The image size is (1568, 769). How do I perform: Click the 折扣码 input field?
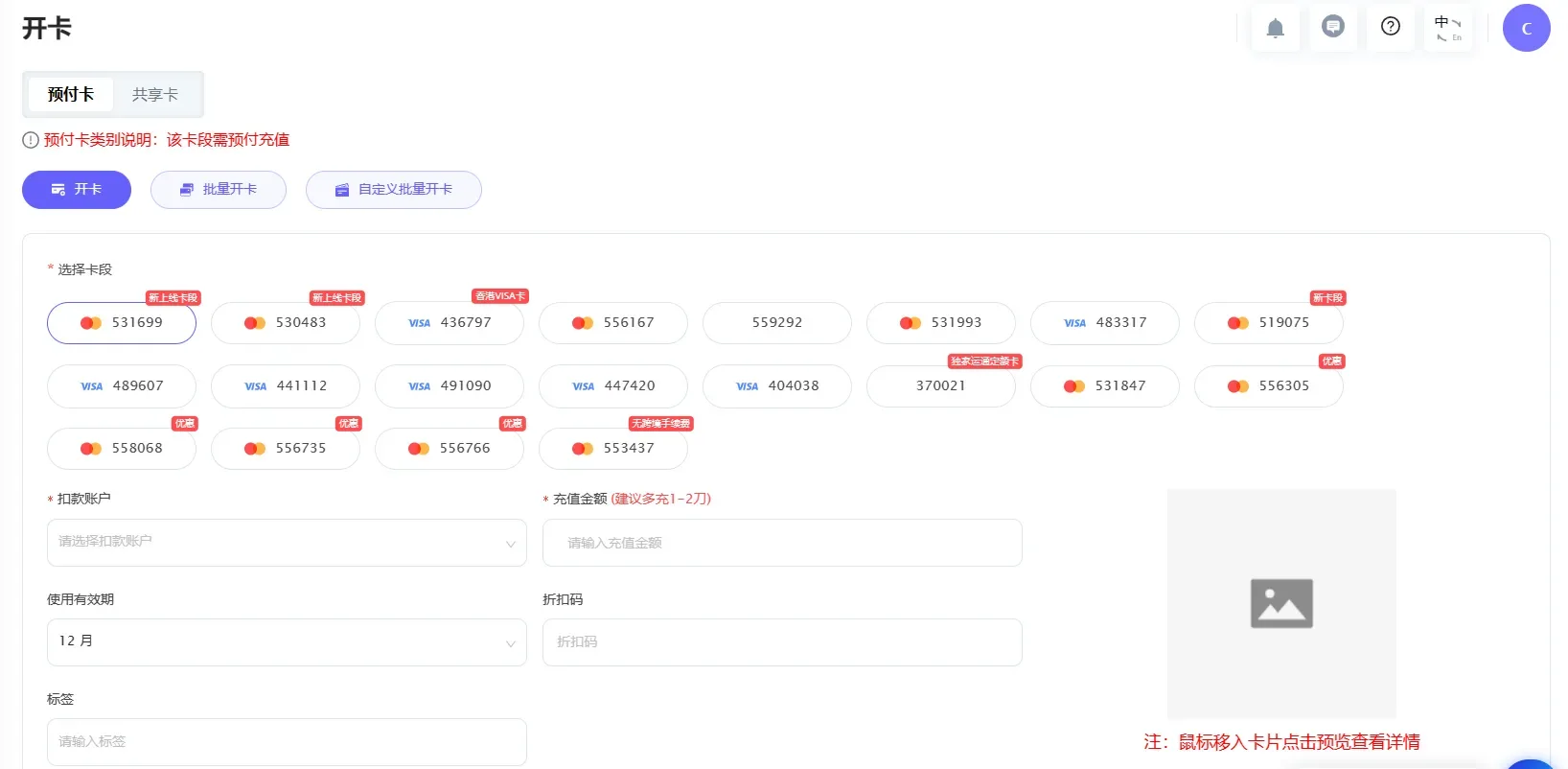click(x=782, y=642)
